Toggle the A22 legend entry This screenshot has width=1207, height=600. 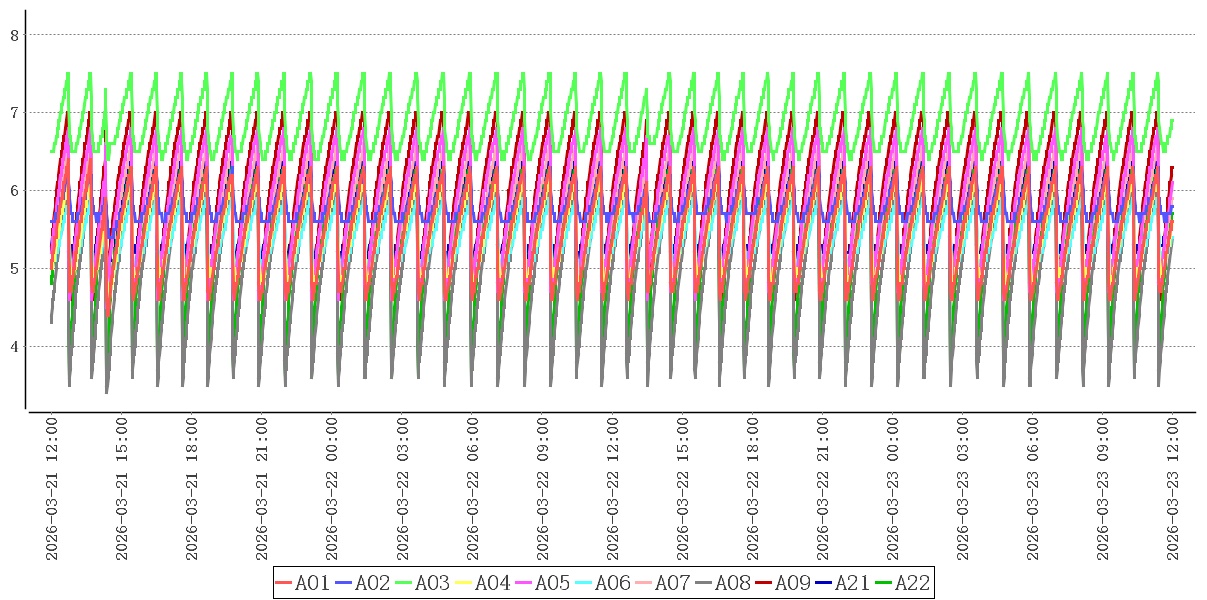[x=912, y=583]
